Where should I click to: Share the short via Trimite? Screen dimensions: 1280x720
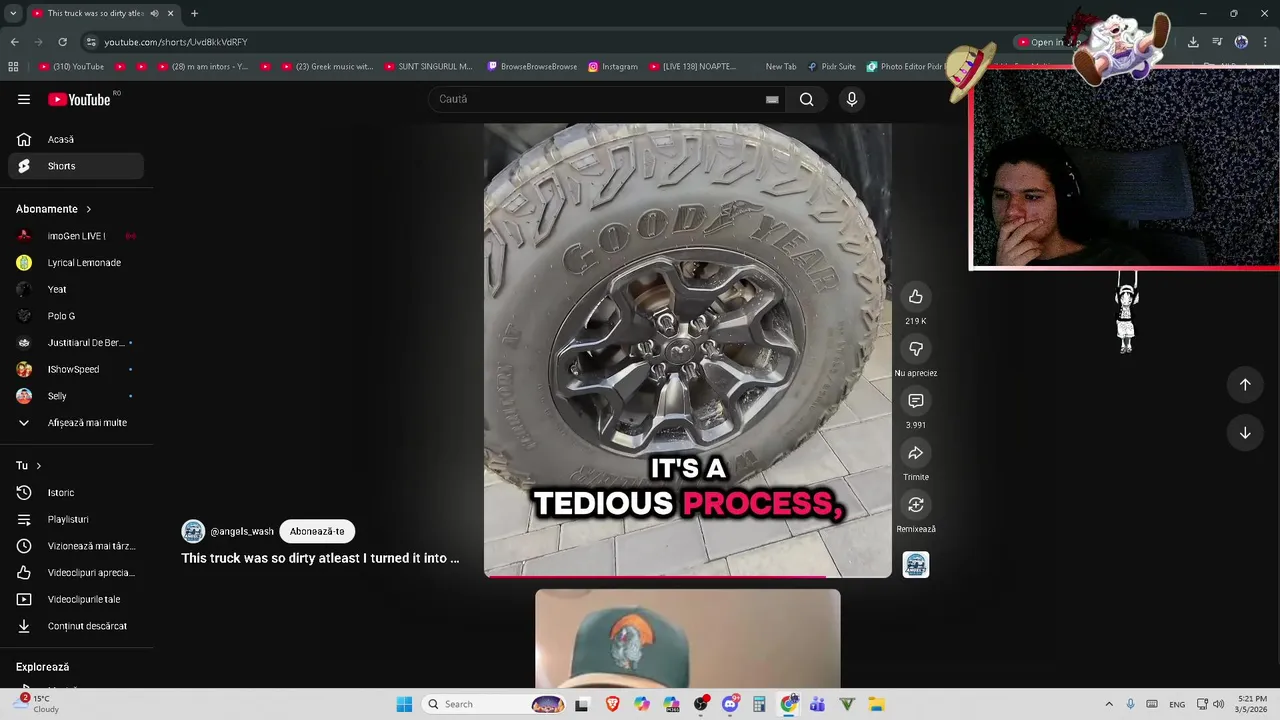pos(916,453)
